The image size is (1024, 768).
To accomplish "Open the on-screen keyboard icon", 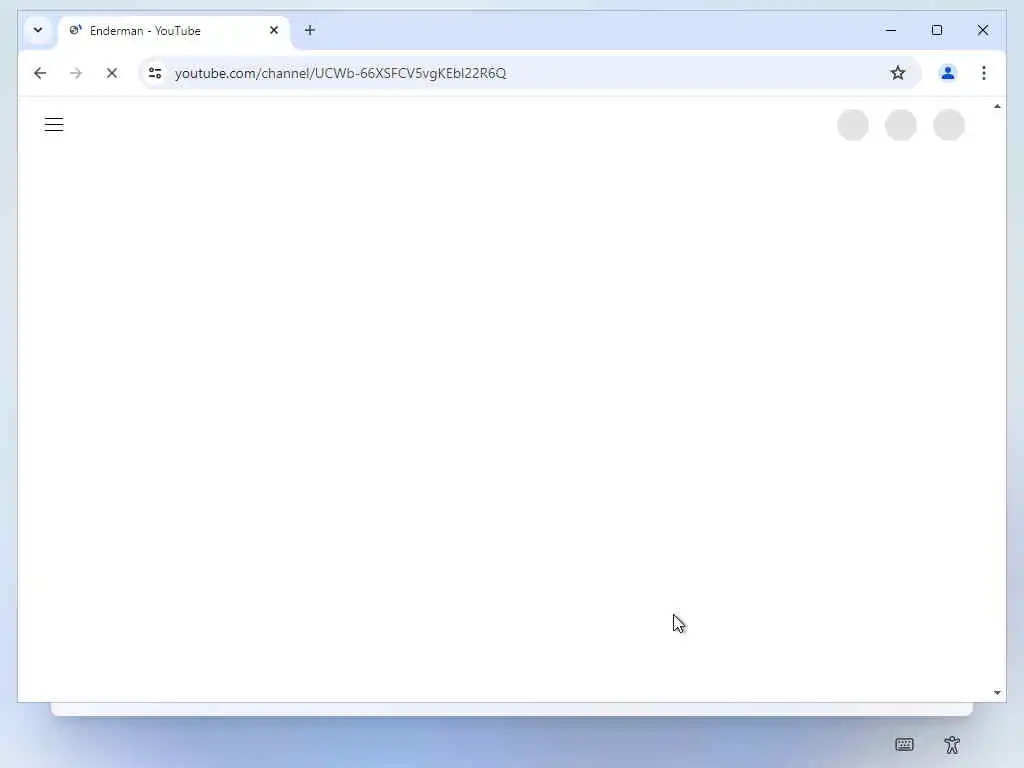I will [x=904, y=744].
